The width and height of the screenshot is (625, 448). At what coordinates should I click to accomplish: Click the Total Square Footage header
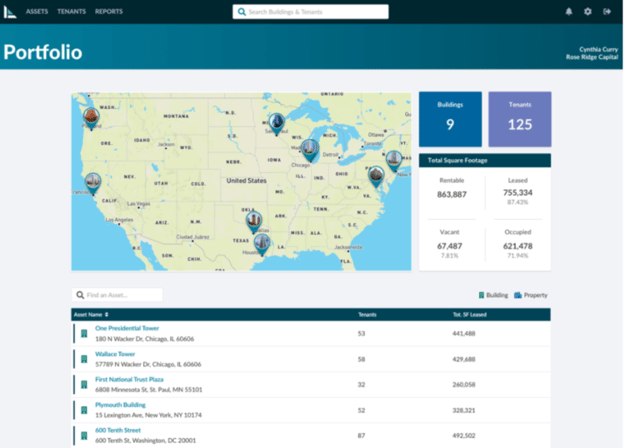tap(485, 160)
